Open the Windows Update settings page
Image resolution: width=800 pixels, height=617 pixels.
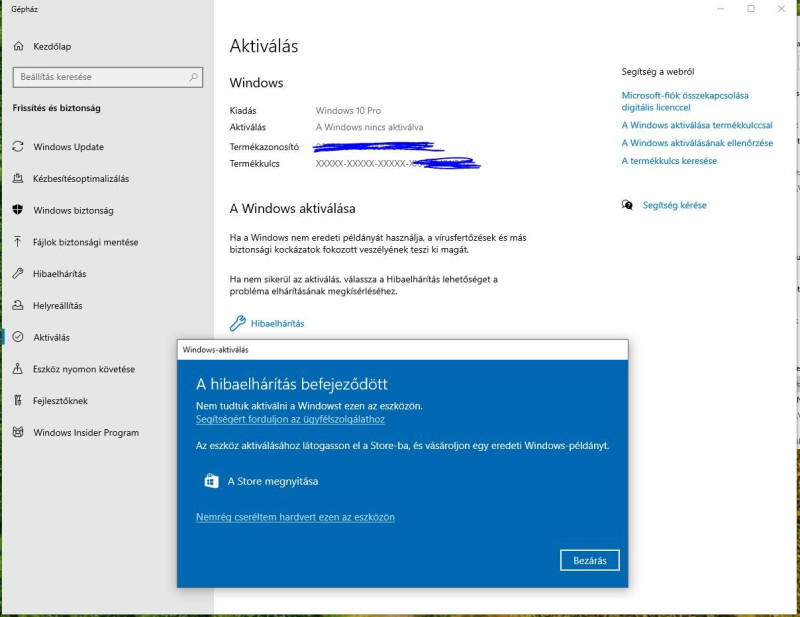pos(68,147)
